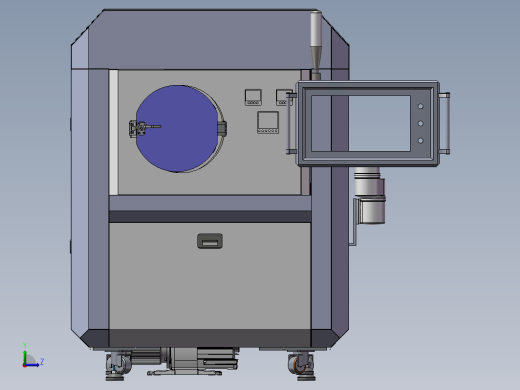Image resolution: width=520 pixels, height=390 pixels.
Task: Select the pump motor assembly under the cabinet
Action: (193, 361)
